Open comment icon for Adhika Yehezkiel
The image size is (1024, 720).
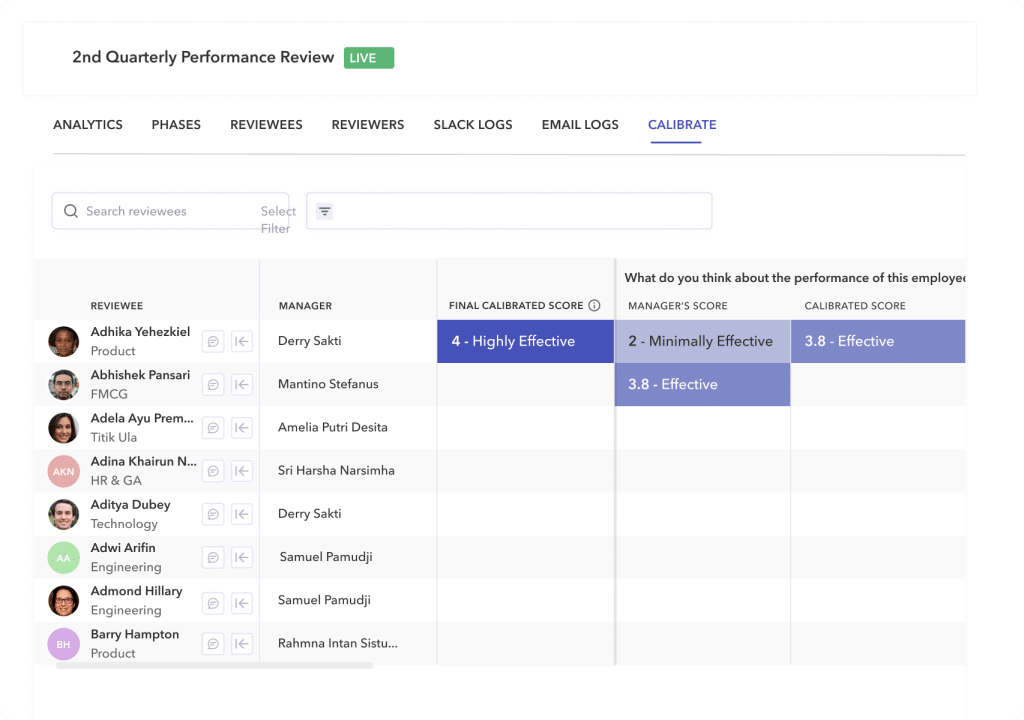[x=213, y=341]
